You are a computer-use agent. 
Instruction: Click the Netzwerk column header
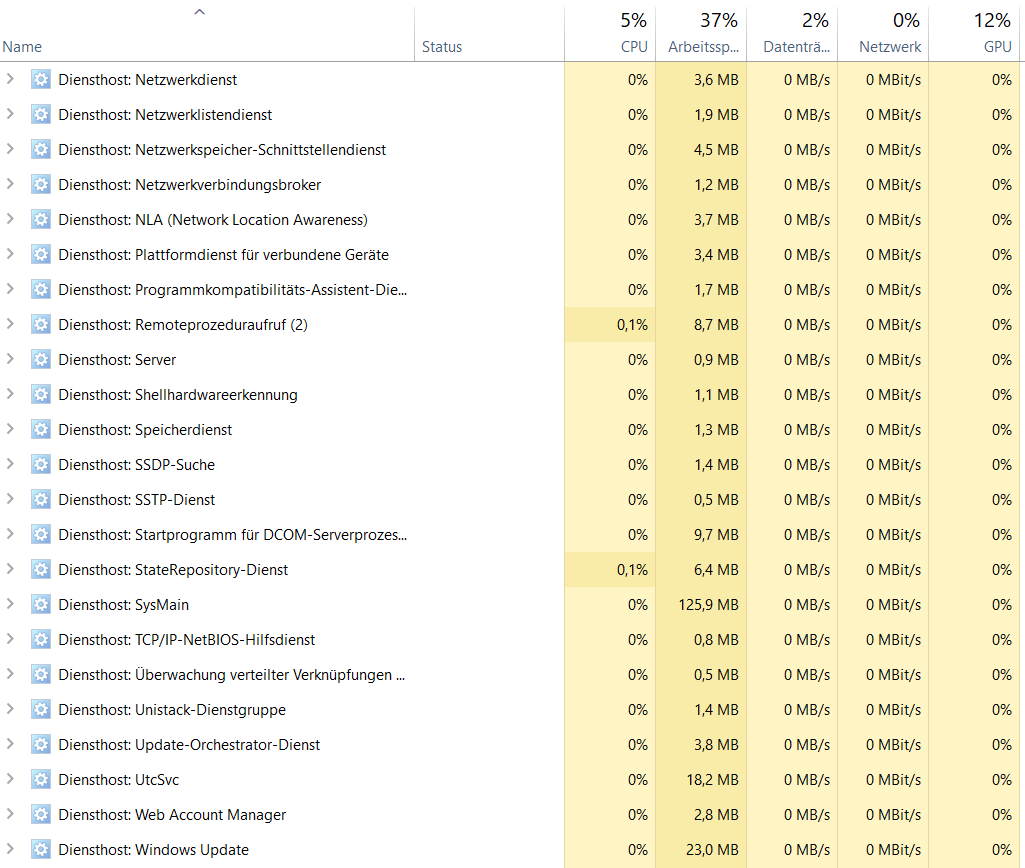pyautogui.click(x=890, y=47)
